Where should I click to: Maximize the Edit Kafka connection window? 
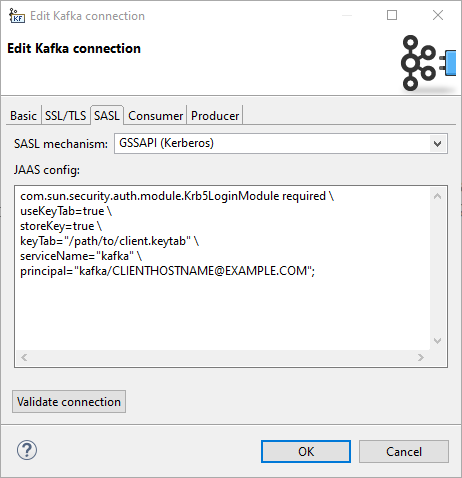coord(392,15)
